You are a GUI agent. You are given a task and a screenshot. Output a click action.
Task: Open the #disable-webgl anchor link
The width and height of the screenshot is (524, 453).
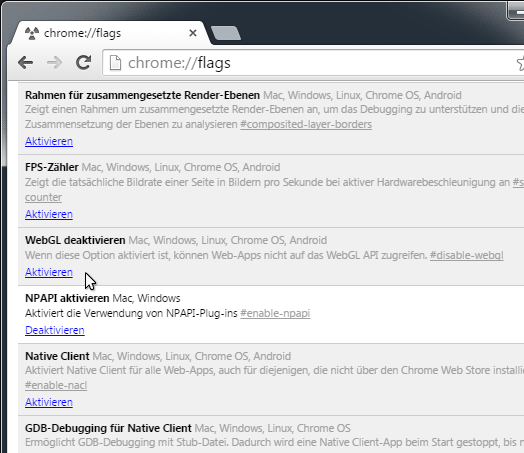point(467,255)
